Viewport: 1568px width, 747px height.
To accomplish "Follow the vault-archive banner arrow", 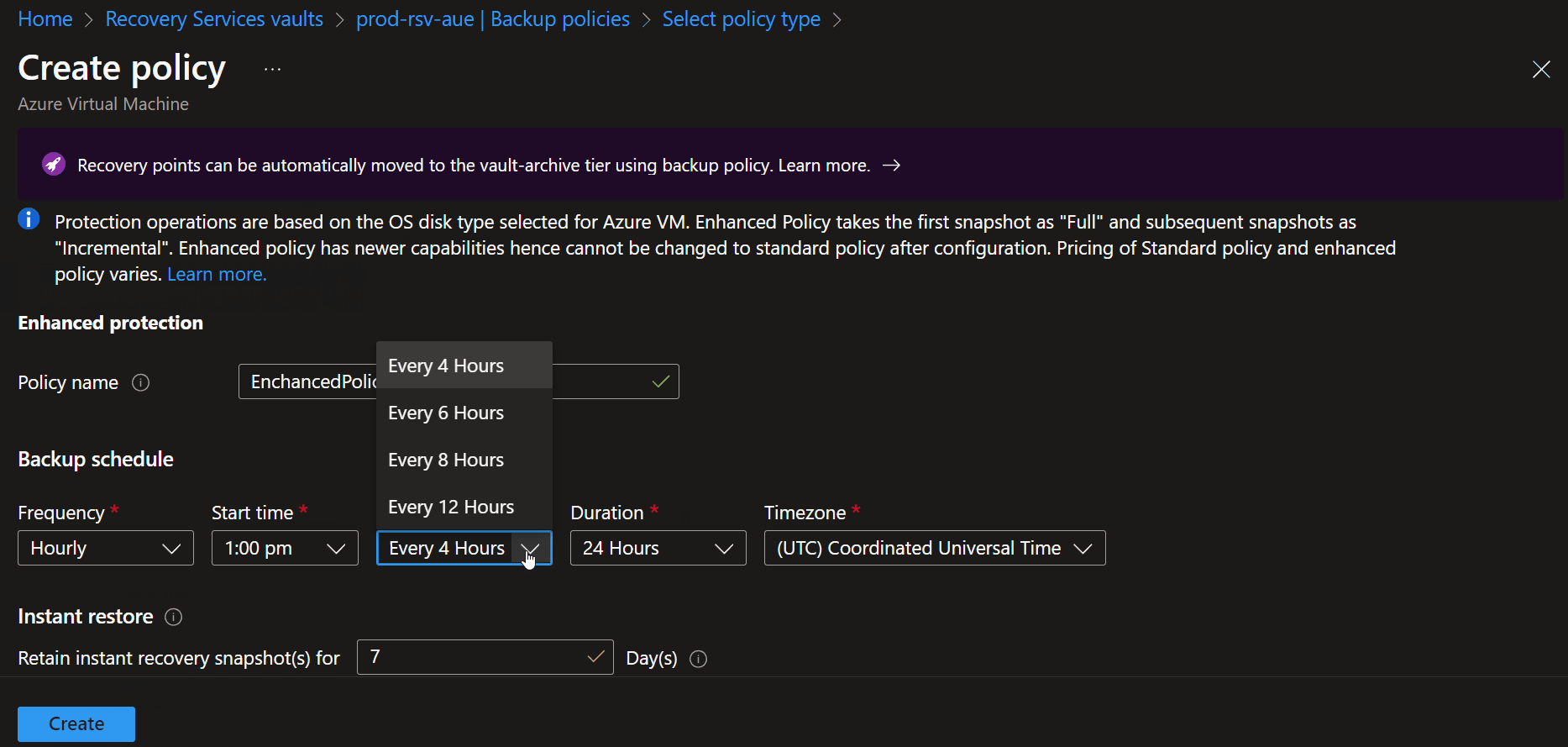I will coord(892,166).
